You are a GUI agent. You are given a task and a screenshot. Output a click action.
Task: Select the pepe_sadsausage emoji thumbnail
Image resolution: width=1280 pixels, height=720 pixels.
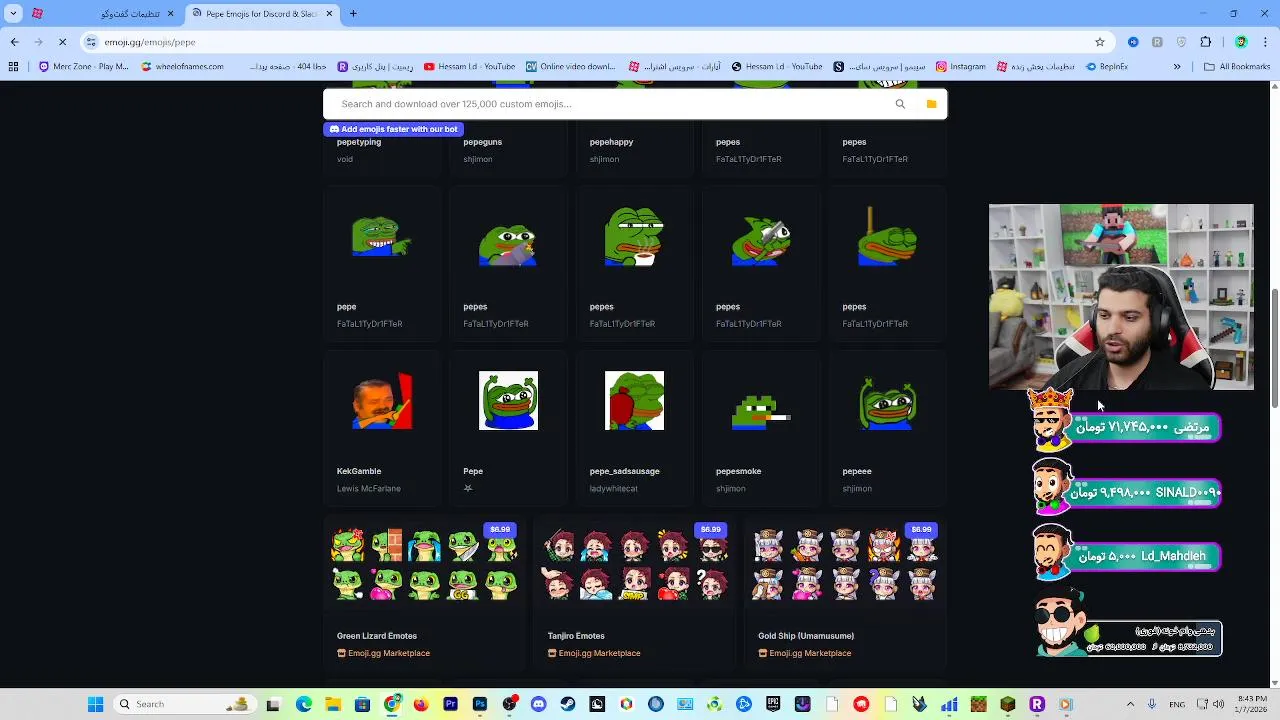(x=634, y=400)
